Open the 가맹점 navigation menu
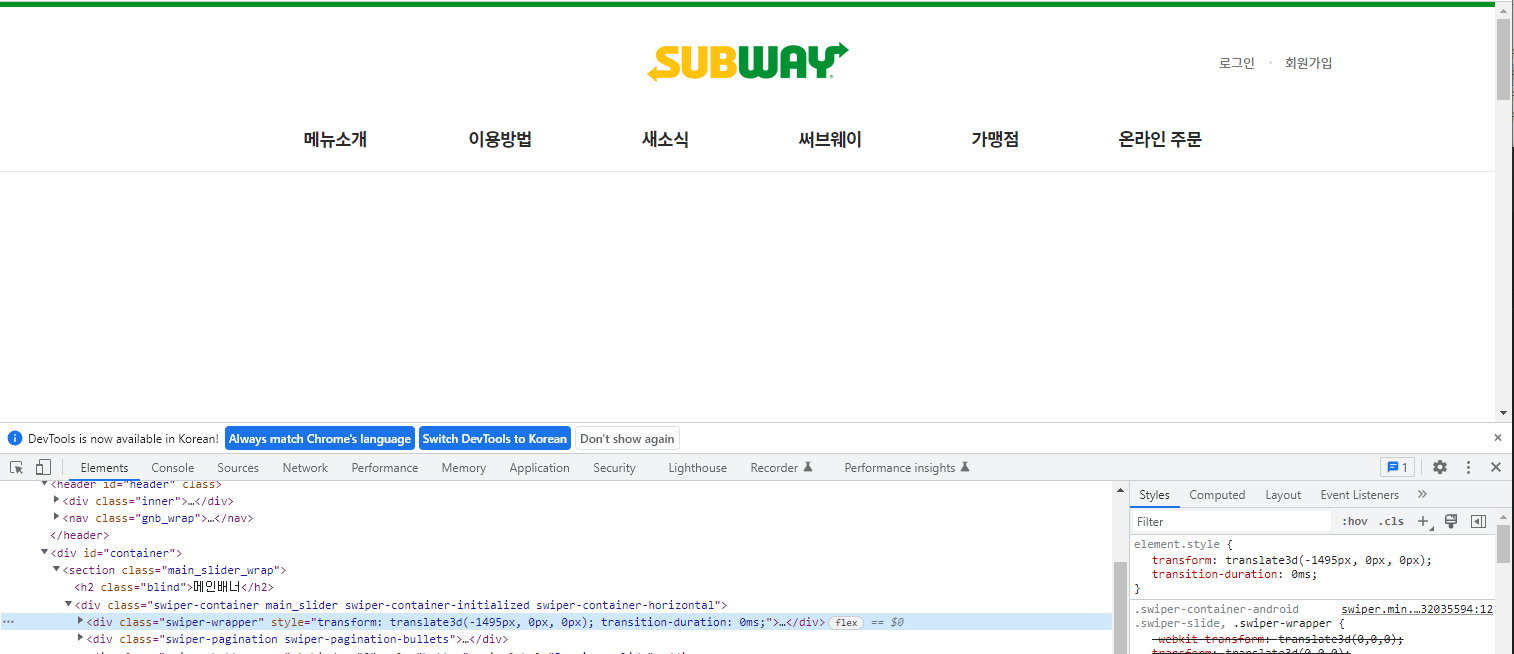 [995, 140]
